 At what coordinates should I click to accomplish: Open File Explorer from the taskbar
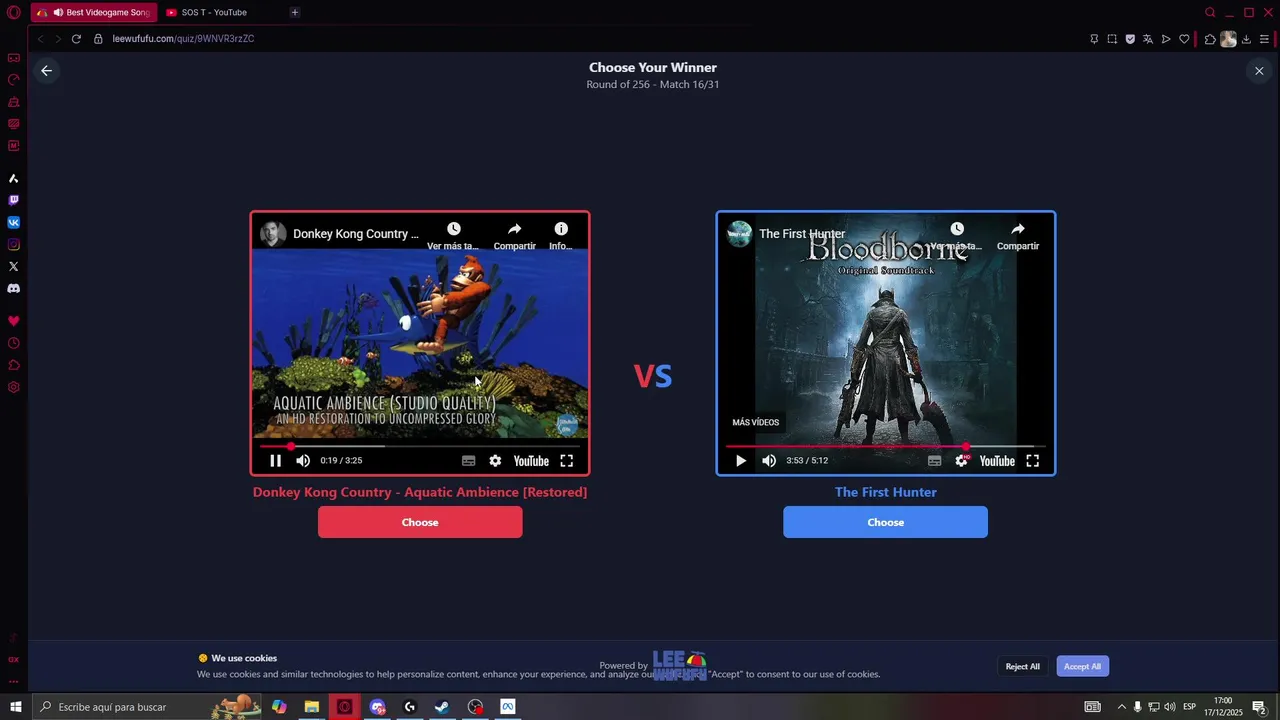pyautogui.click(x=312, y=707)
